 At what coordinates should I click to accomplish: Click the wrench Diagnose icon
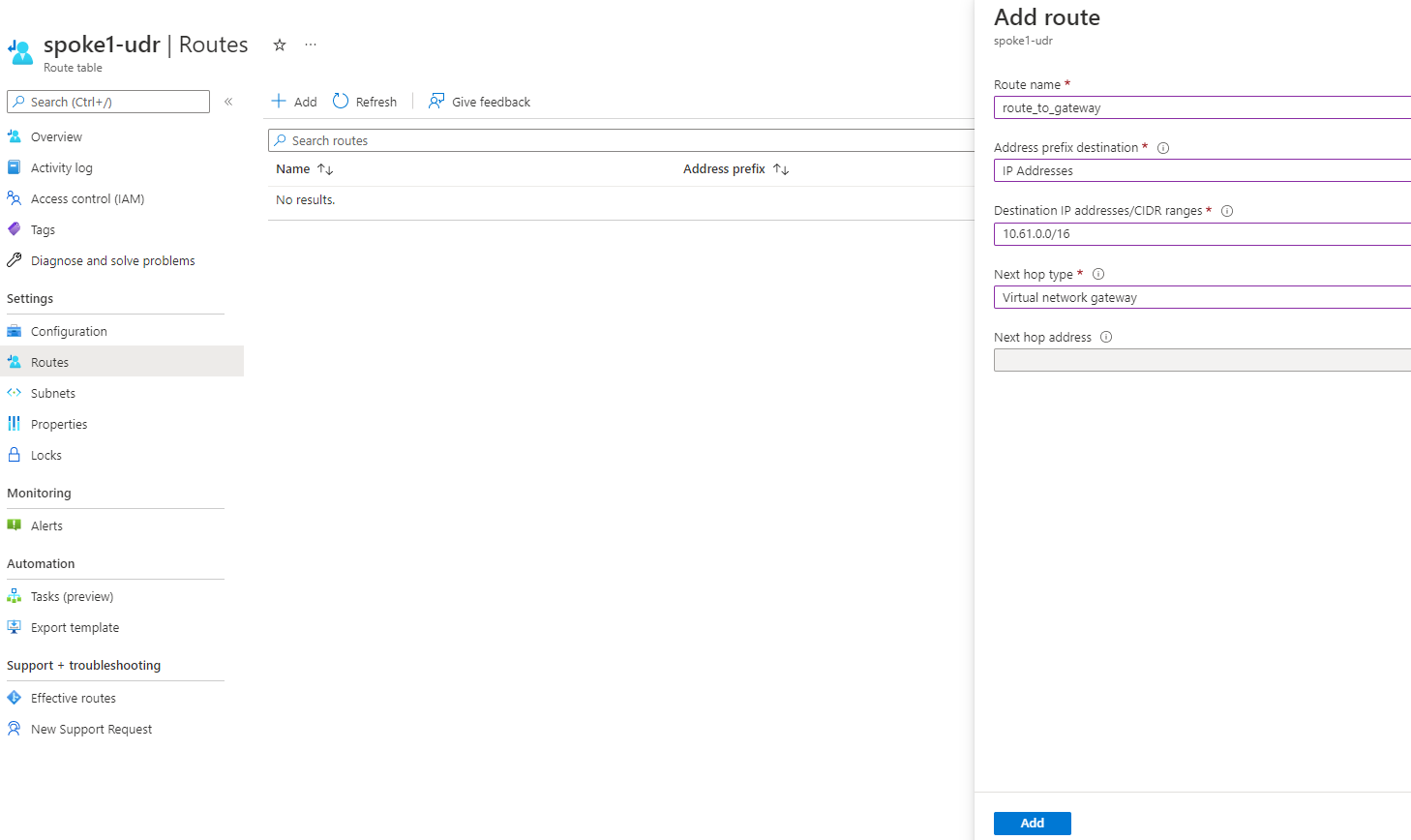15,260
